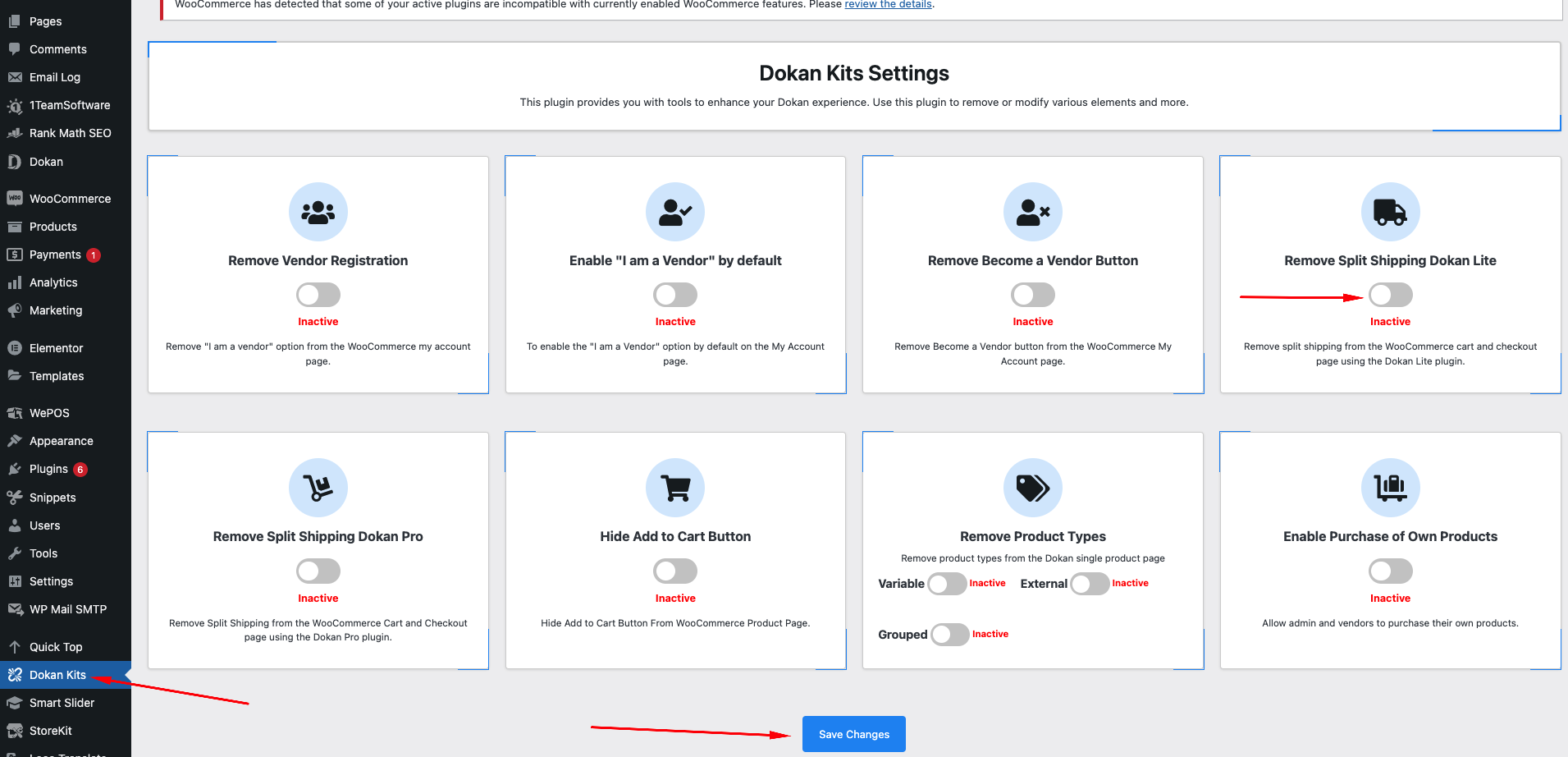This screenshot has height=757, width=1568.
Task: Toggle Remove Vendor Registration switch
Action: tap(318, 295)
